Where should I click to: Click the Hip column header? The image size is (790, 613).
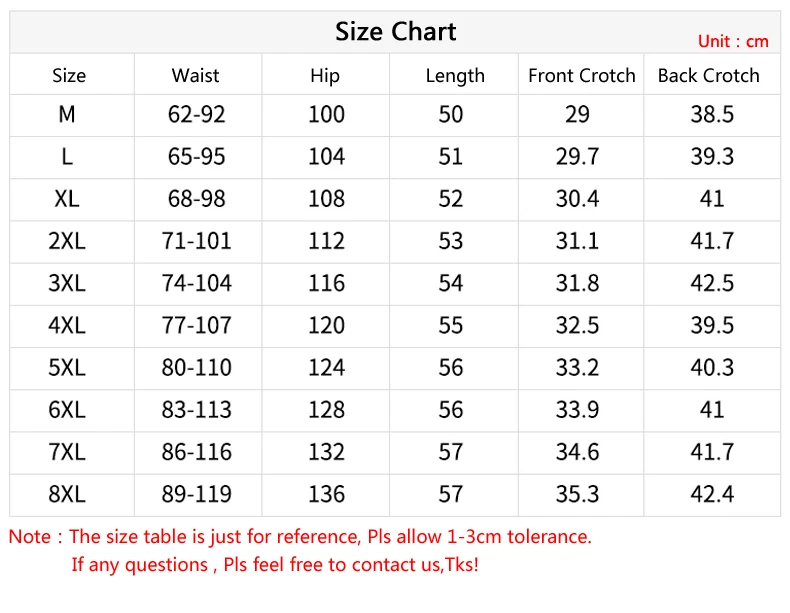coord(325,76)
